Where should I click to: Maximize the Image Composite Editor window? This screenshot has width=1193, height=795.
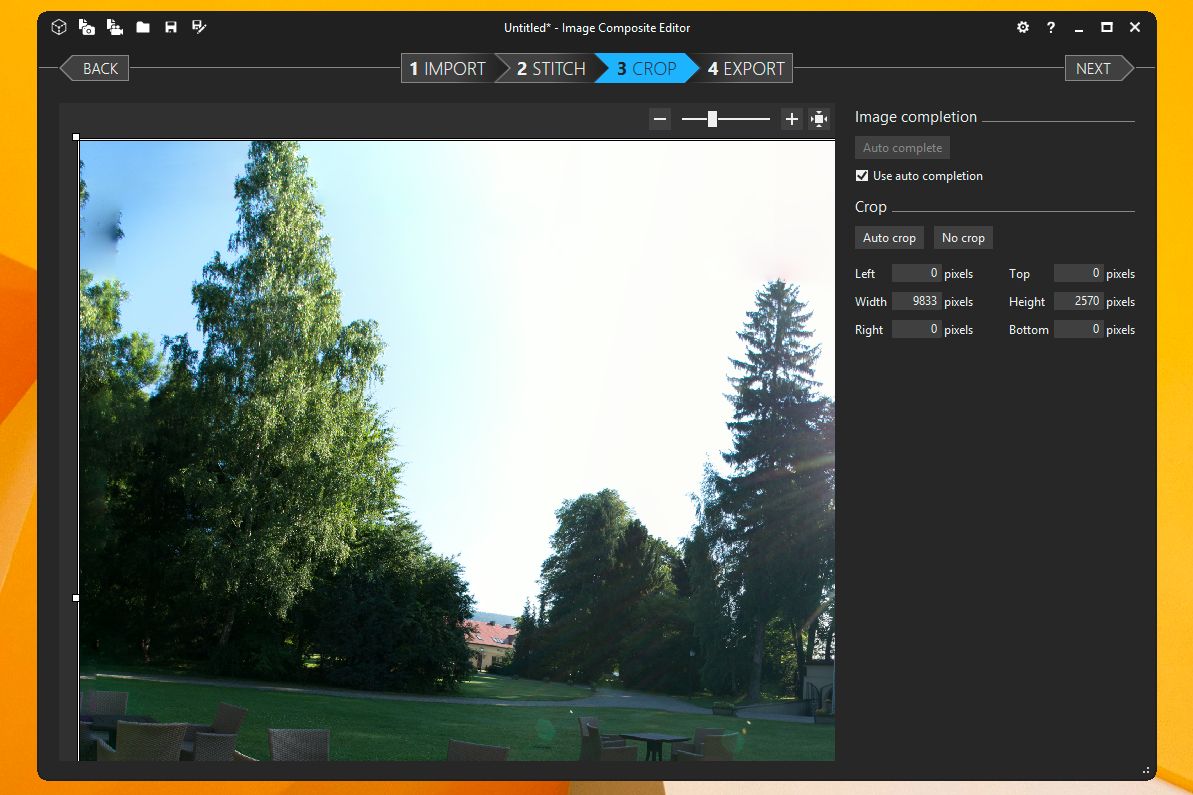click(x=1106, y=27)
